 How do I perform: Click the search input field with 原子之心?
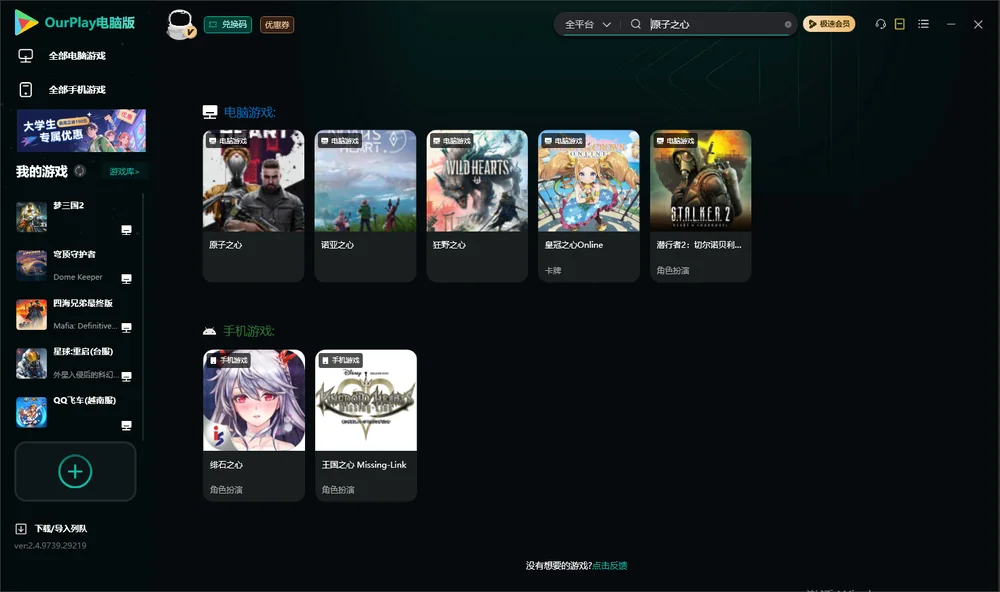(x=714, y=24)
